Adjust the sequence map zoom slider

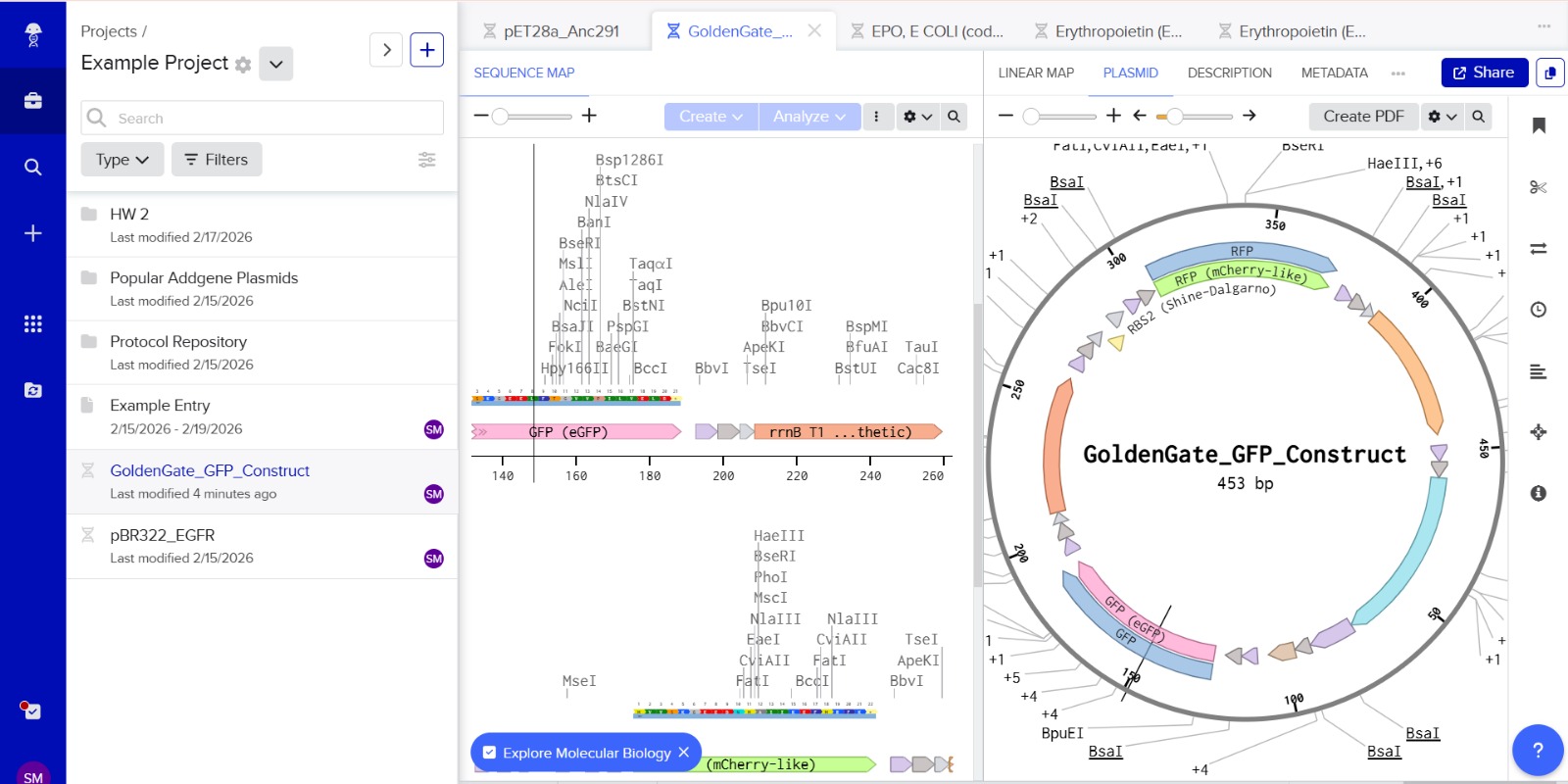500,117
